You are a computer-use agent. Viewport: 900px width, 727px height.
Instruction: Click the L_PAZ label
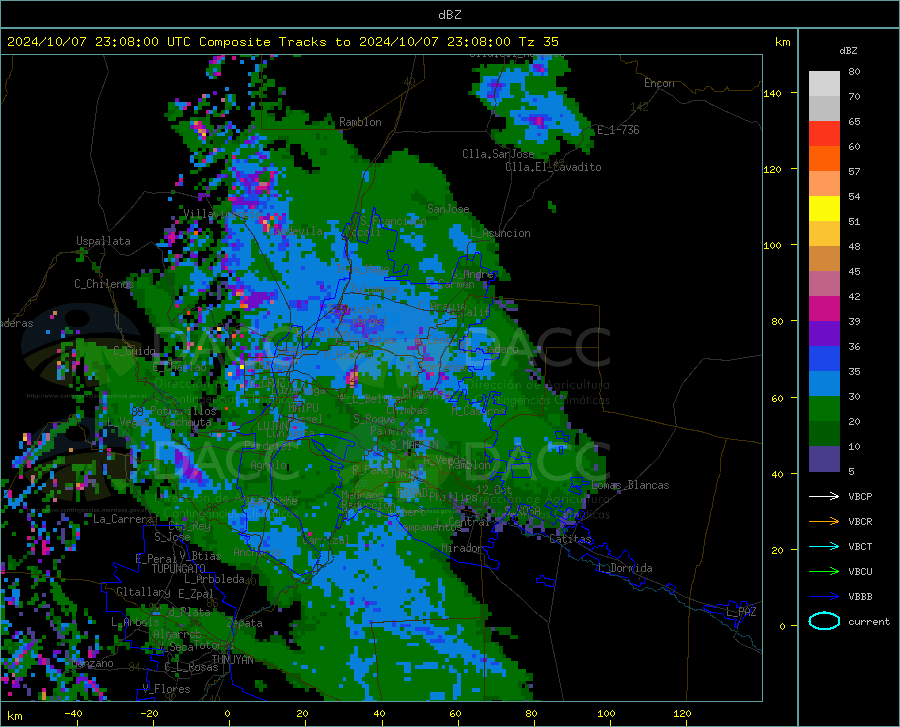741,612
